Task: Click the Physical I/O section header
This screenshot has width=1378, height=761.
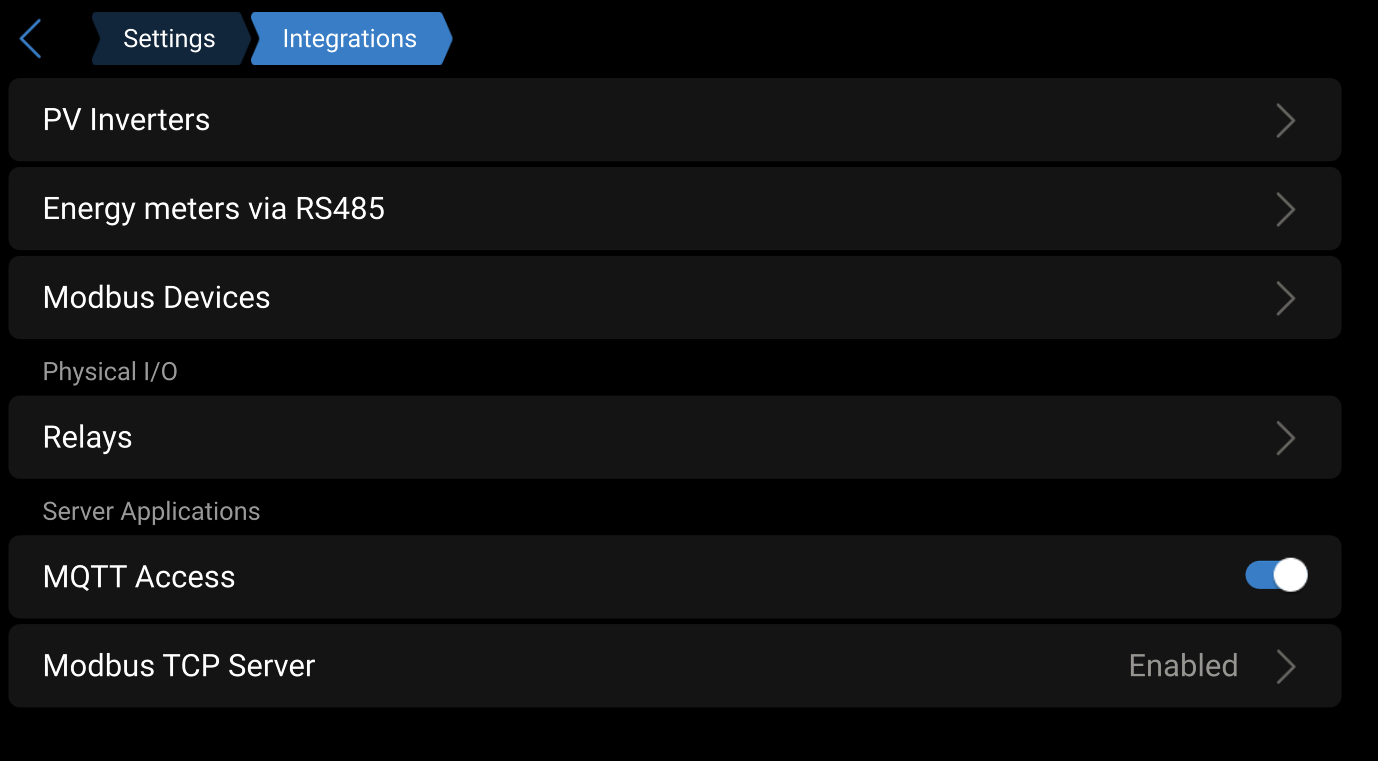Action: [110, 372]
